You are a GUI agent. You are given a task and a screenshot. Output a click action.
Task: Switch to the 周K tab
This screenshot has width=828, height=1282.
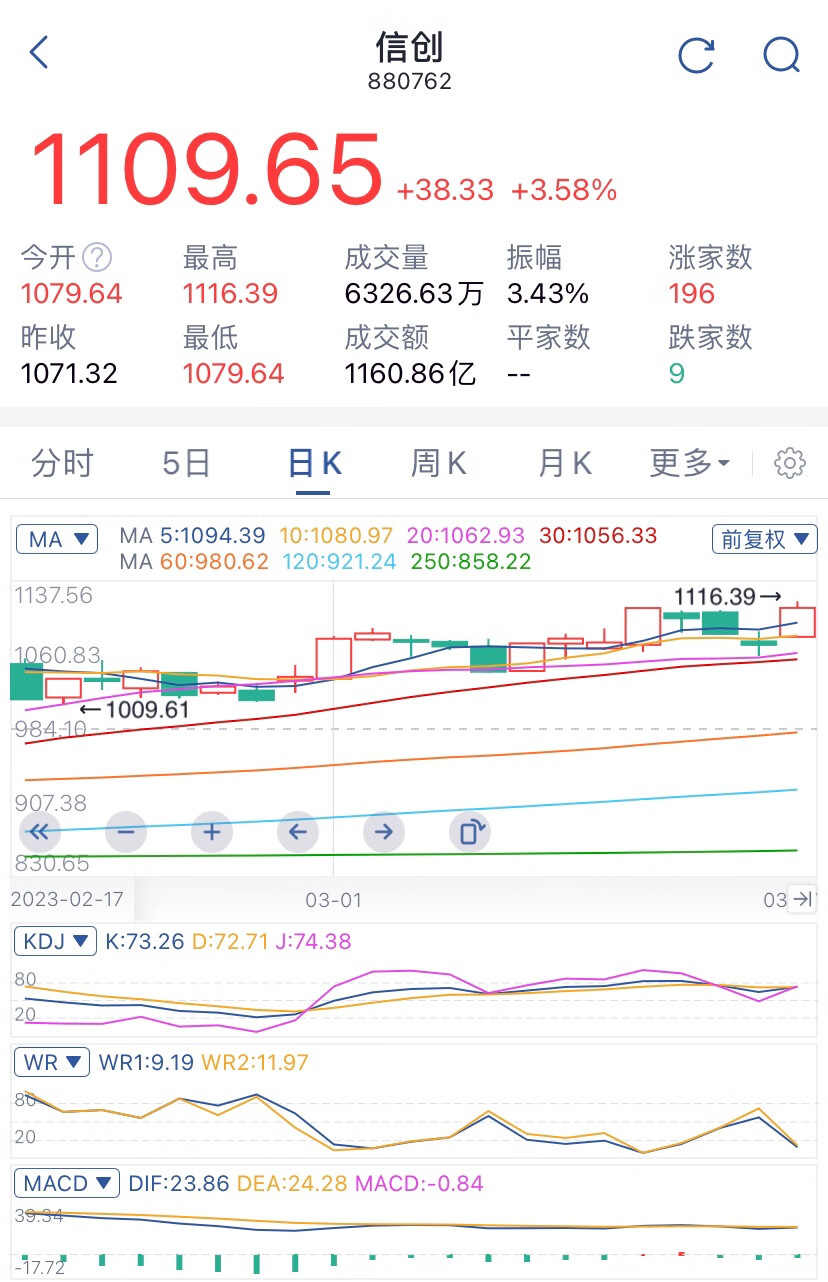point(438,463)
